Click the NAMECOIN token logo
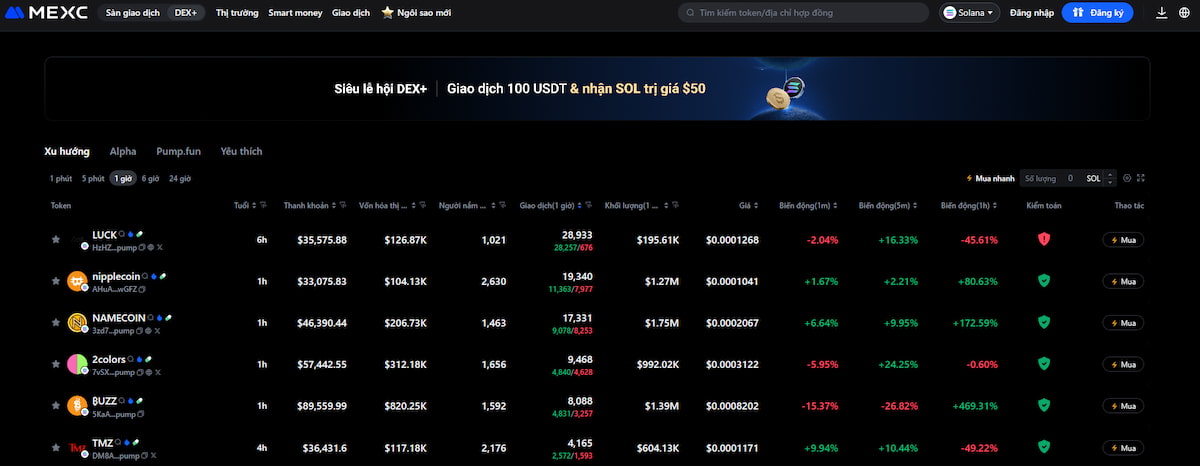 pyautogui.click(x=77, y=323)
